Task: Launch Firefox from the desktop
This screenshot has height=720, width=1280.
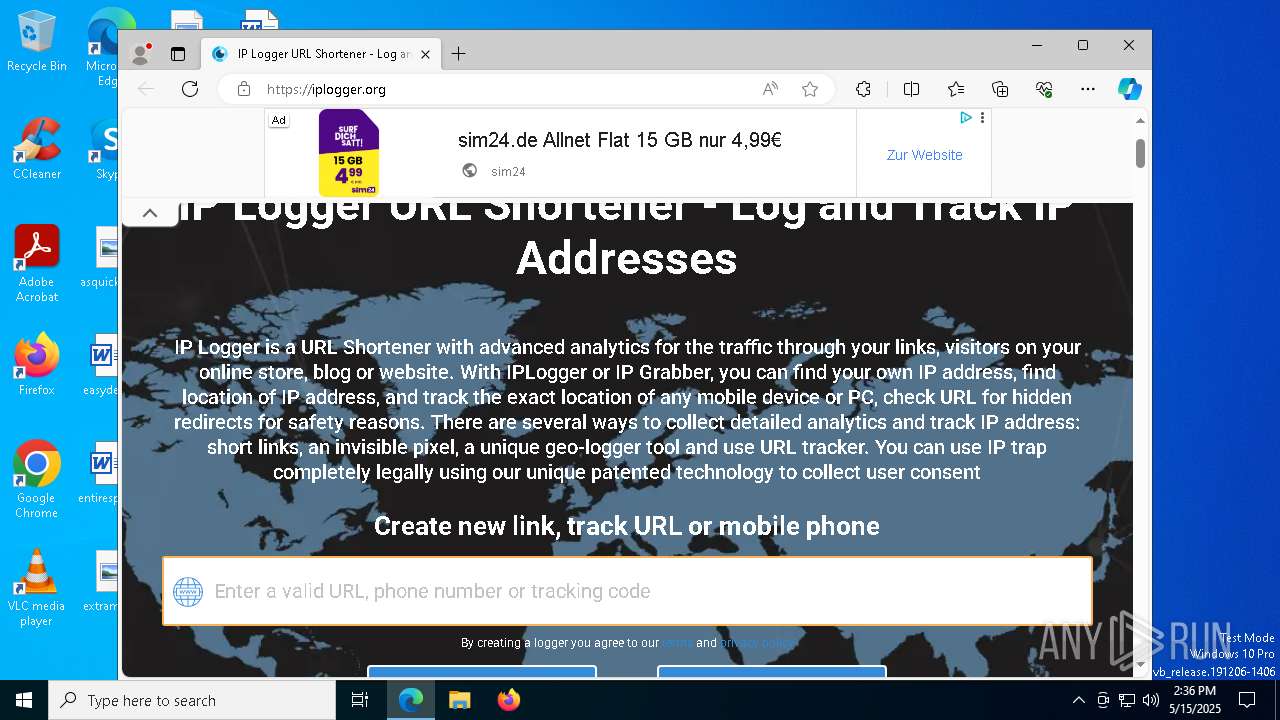Action: point(36,365)
